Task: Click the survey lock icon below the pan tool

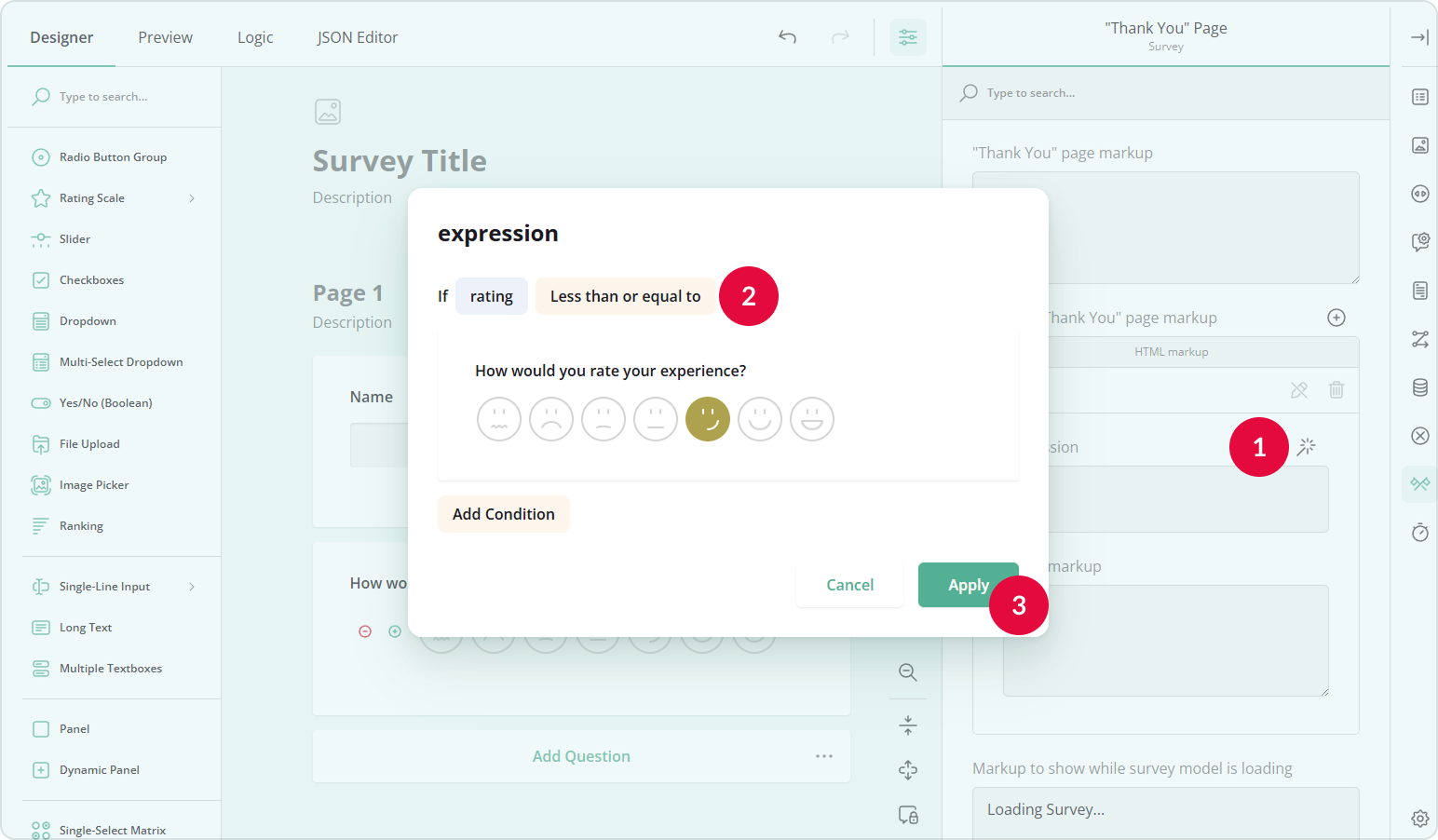Action: point(907,815)
